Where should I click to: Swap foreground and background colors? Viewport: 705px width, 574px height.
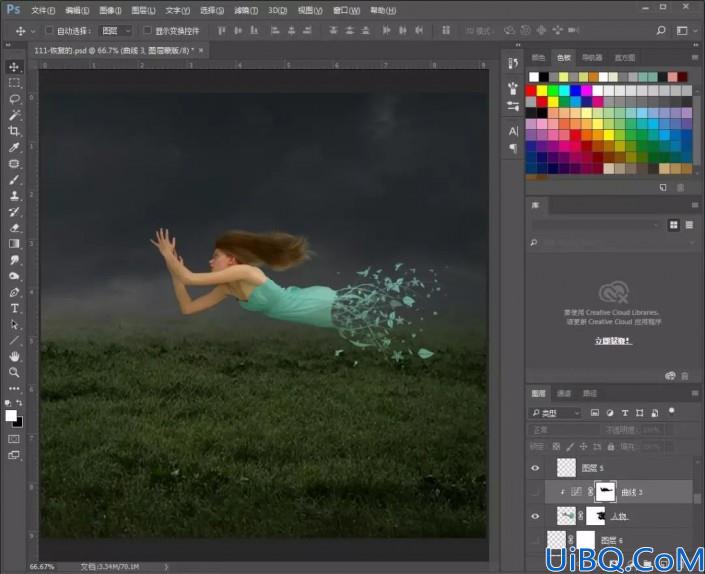click(19, 403)
